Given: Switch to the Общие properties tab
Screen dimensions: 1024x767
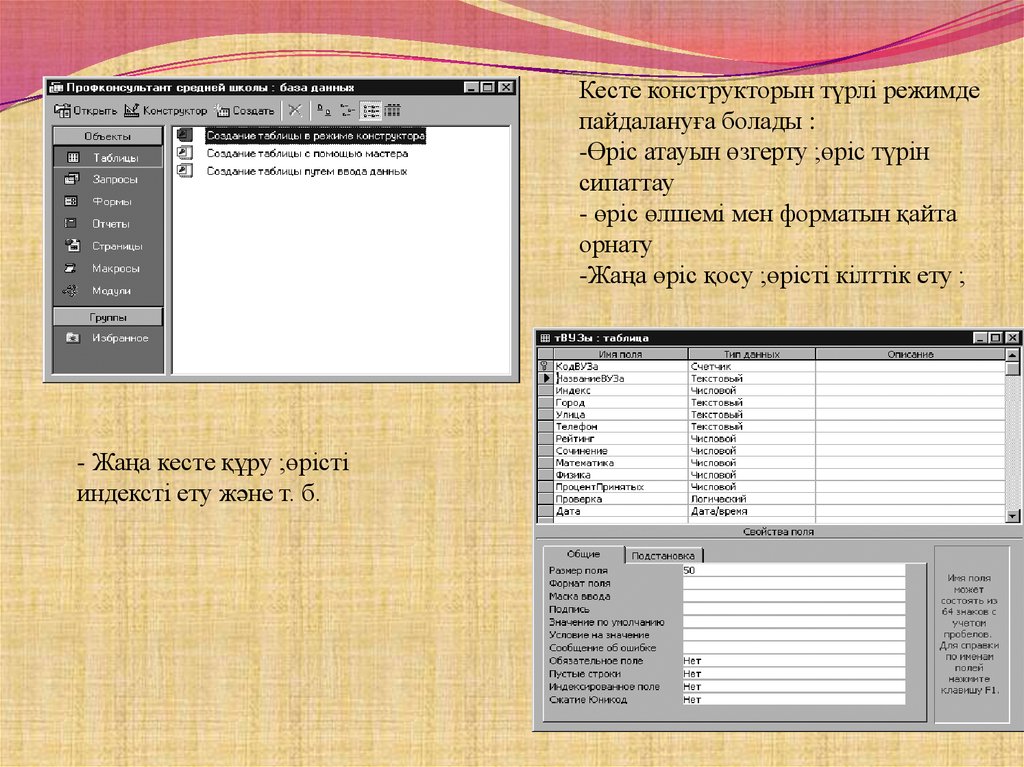Looking at the screenshot, I should [x=583, y=554].
